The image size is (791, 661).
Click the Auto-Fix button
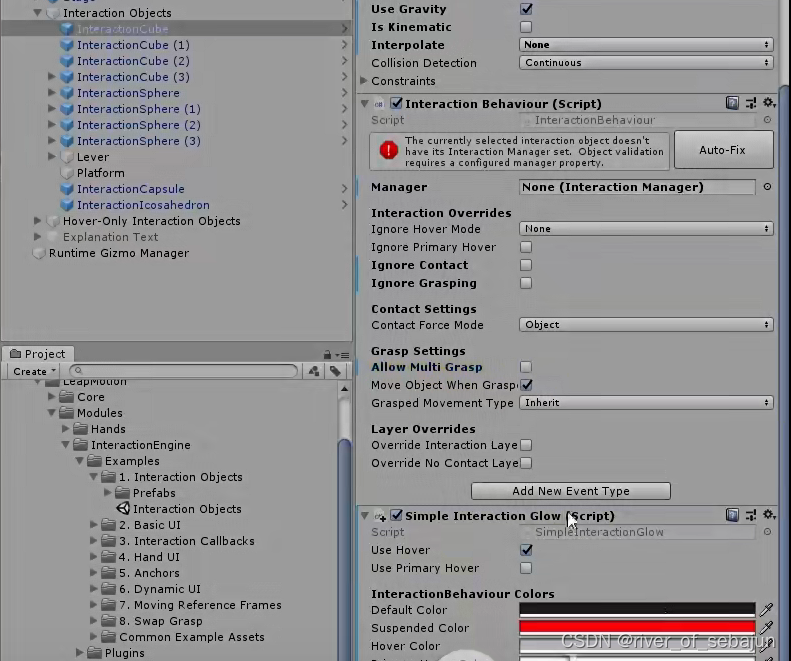(x=723, y=150)
